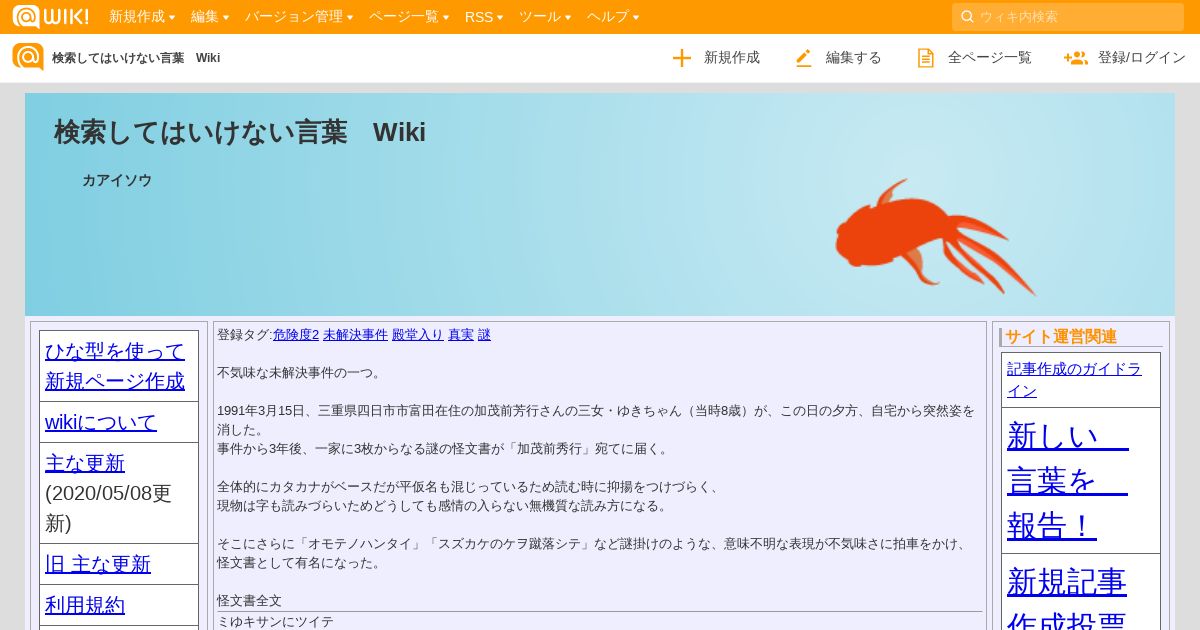Open 記事作成のガイドライン link
The image size is (1200, 630).
[x=1074, y=380]
